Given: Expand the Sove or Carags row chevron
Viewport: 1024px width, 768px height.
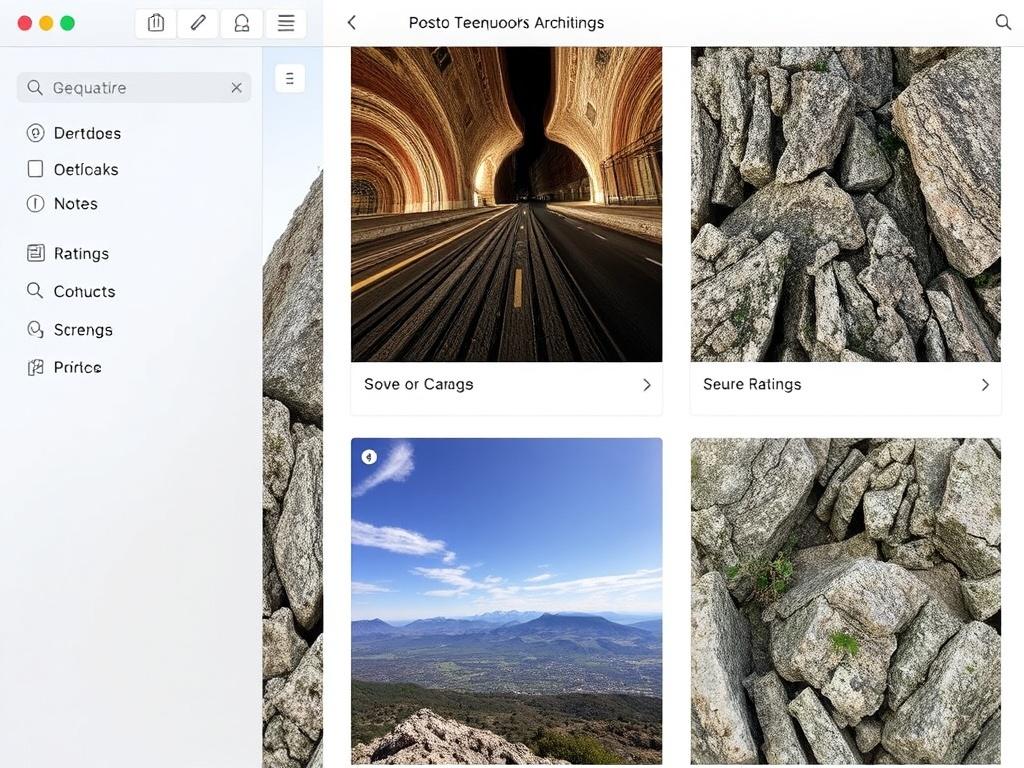Looking at the screenshot, I should 646,385.
